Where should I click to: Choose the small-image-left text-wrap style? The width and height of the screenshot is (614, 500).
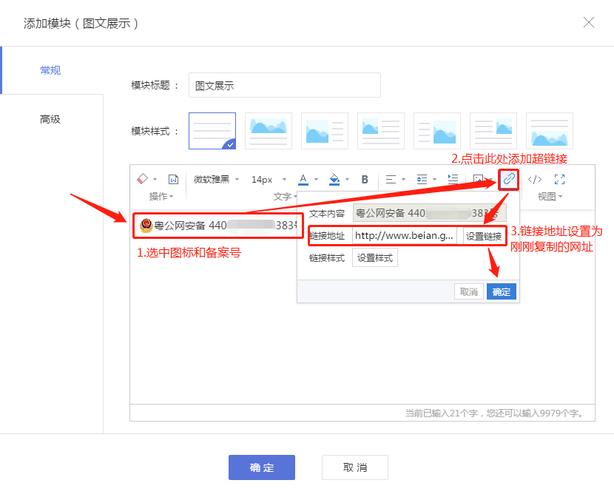pos(381,131)
